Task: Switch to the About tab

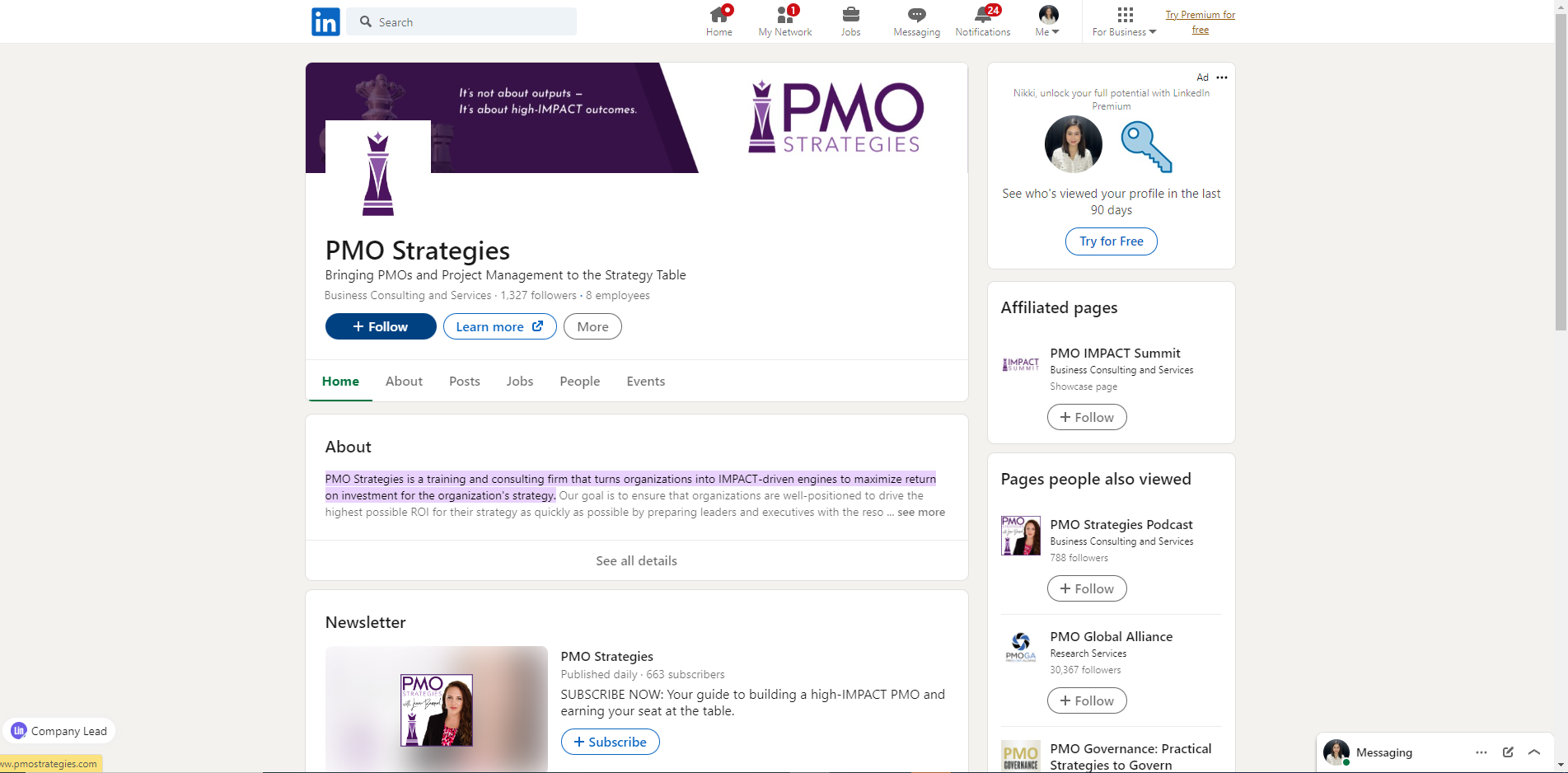Action: click(404, 381)
